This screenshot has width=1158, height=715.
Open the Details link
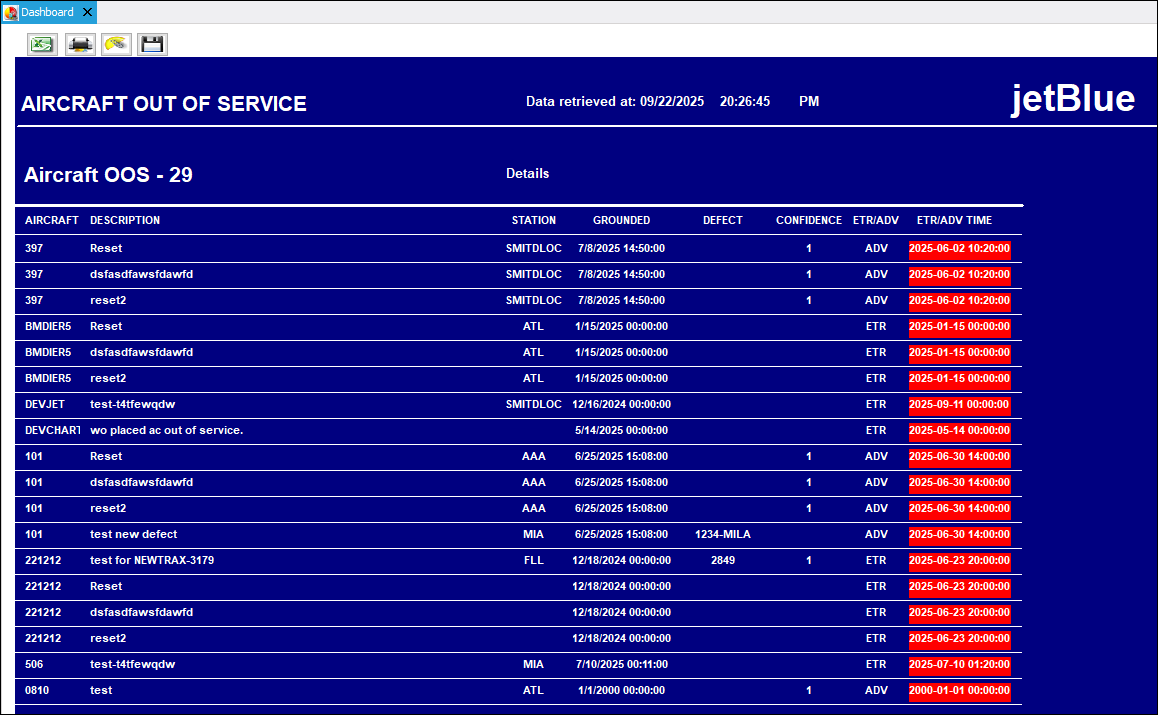pos(527,174)
